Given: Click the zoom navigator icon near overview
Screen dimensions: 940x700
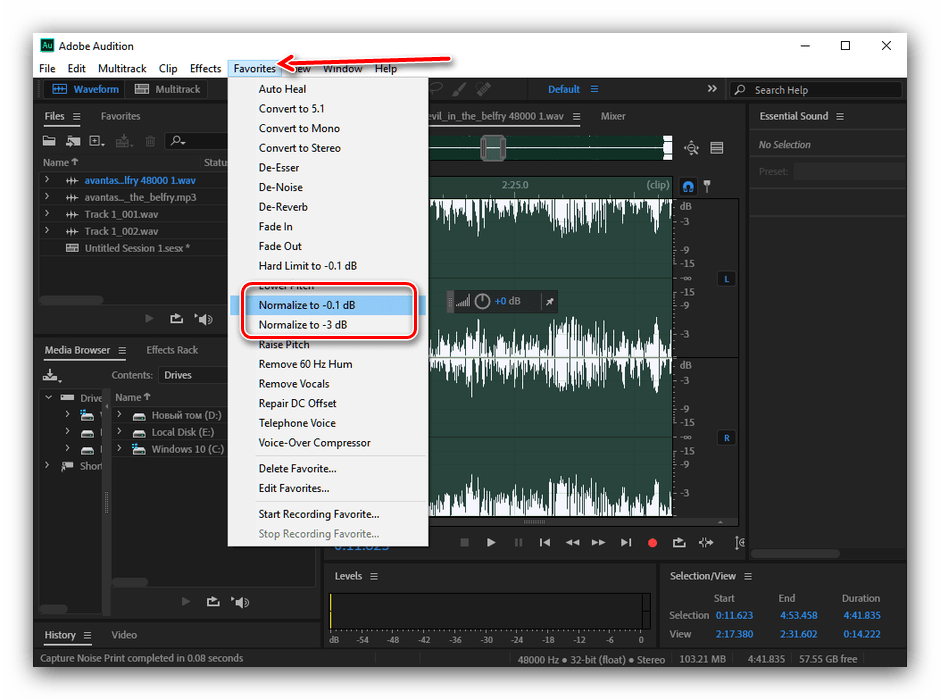Looking at the screenshot, I should tap(691, 148).
